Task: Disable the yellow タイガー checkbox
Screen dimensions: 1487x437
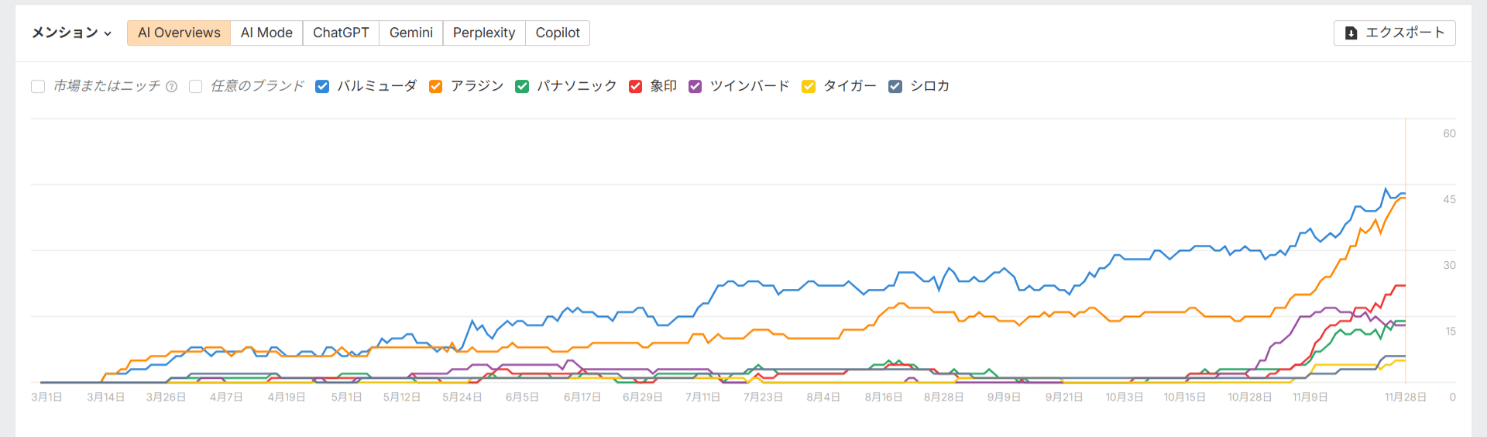Action: [x=808, y=86]
